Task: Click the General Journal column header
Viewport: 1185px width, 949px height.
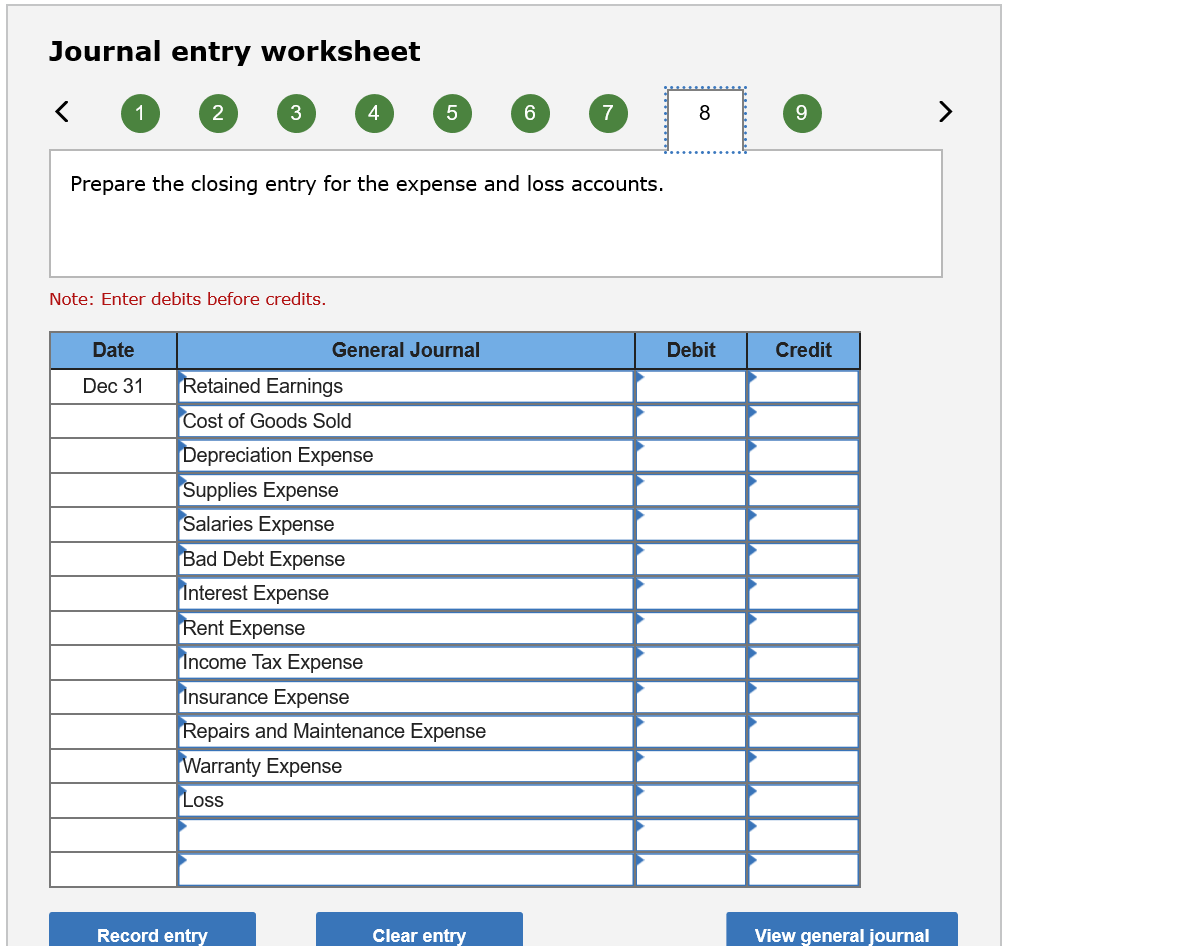Action: click(x=406, y=350)
